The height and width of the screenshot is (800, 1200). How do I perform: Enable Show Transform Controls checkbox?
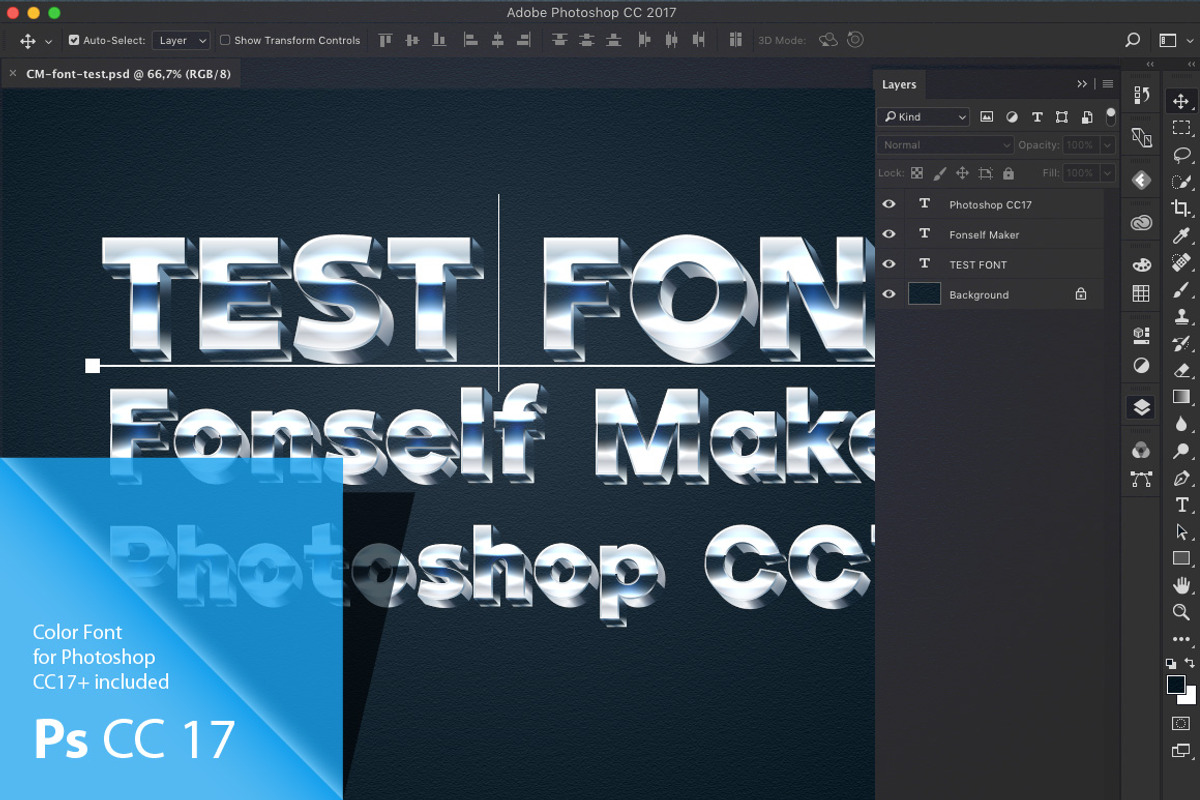click(225, 40)
